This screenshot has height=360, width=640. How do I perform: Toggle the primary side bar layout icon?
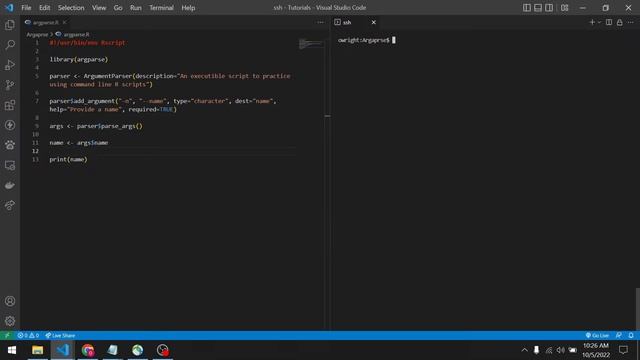click(x=527, y=8)
